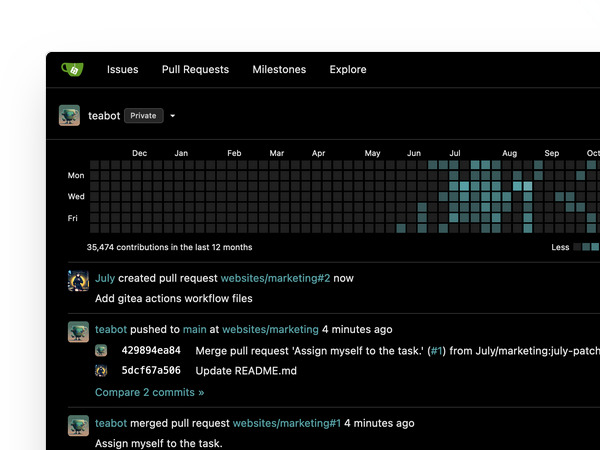600x450 pixels.
Task: Expand the teabot user switcher dropdown arrow
Action: point(172,116)
